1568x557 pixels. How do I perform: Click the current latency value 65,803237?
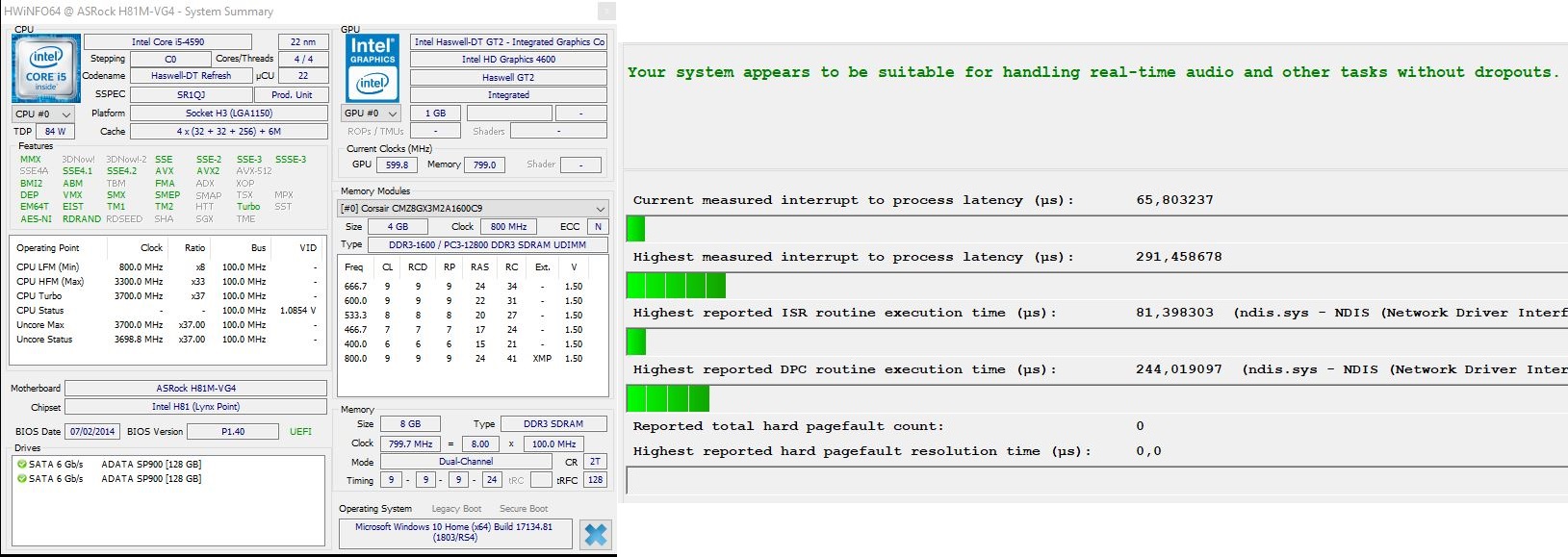1174,200
